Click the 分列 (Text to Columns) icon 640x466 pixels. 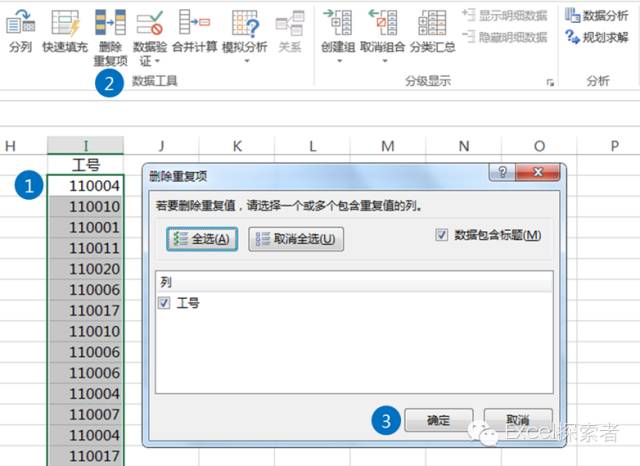click(x=20, y=22)
